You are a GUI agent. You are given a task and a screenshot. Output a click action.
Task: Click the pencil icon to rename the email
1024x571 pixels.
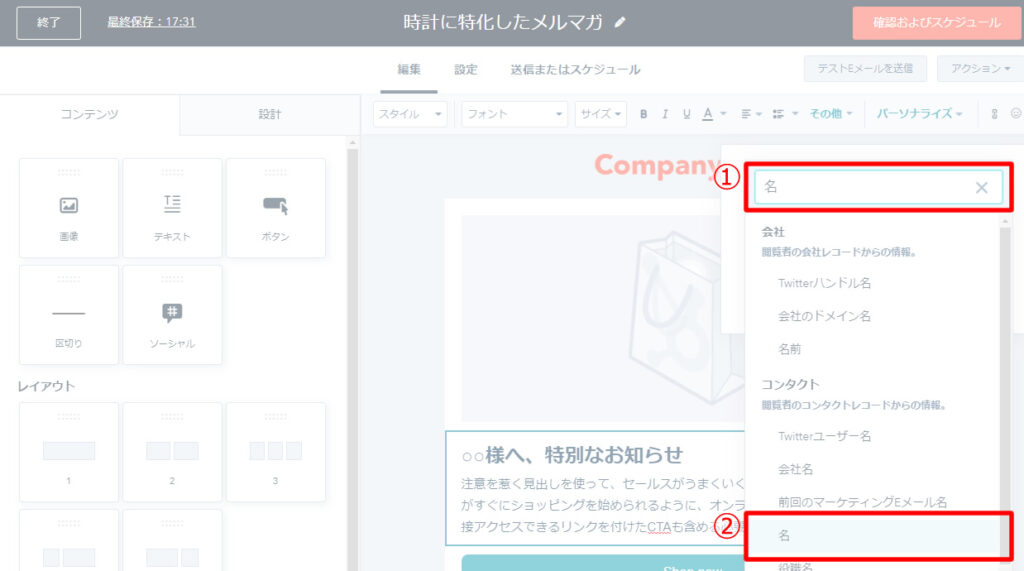(620, 22)
